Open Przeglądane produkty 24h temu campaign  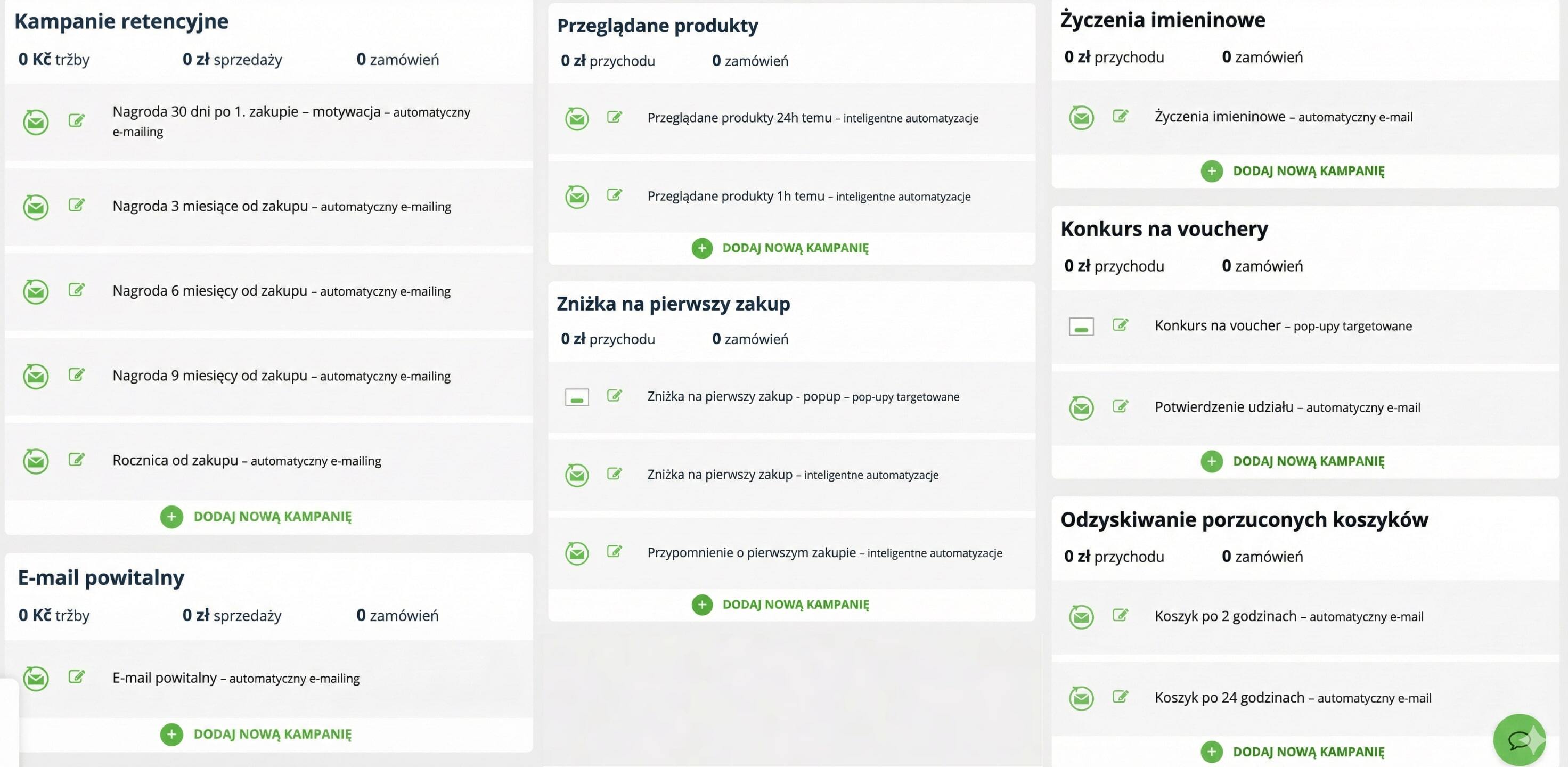[739, 118]
